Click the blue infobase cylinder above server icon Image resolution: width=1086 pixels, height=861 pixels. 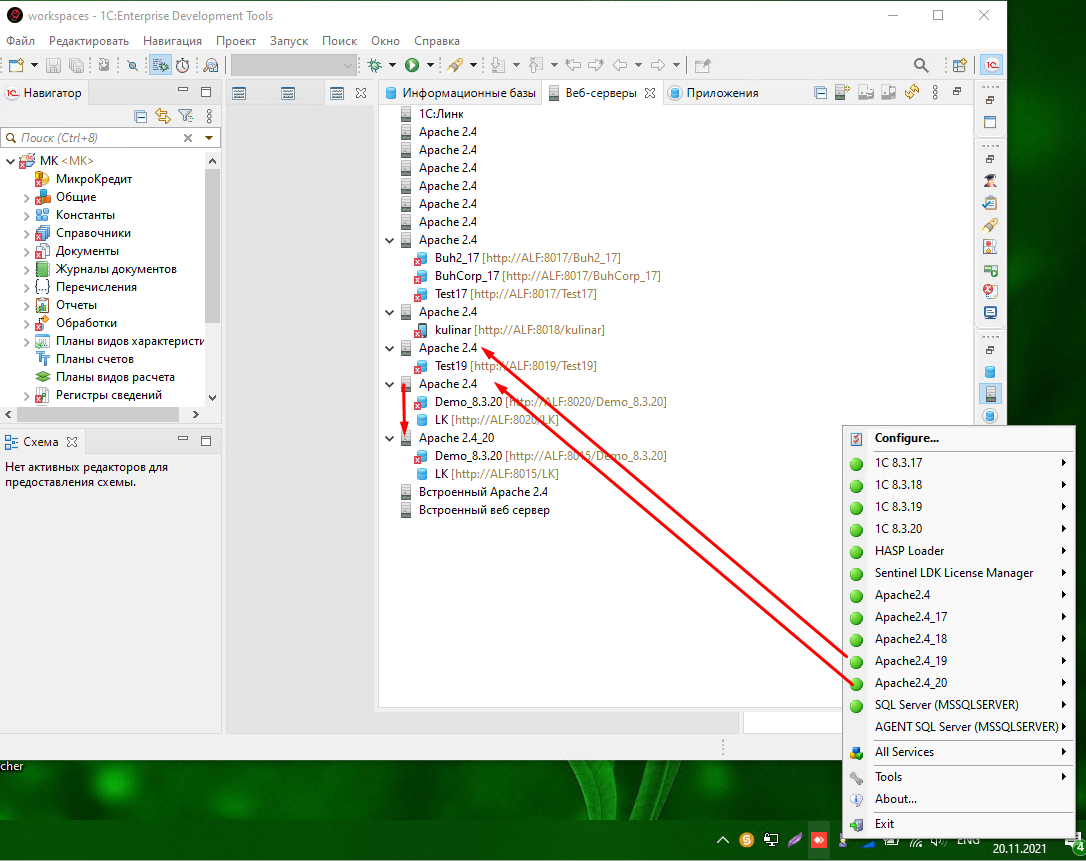[990, 372]
